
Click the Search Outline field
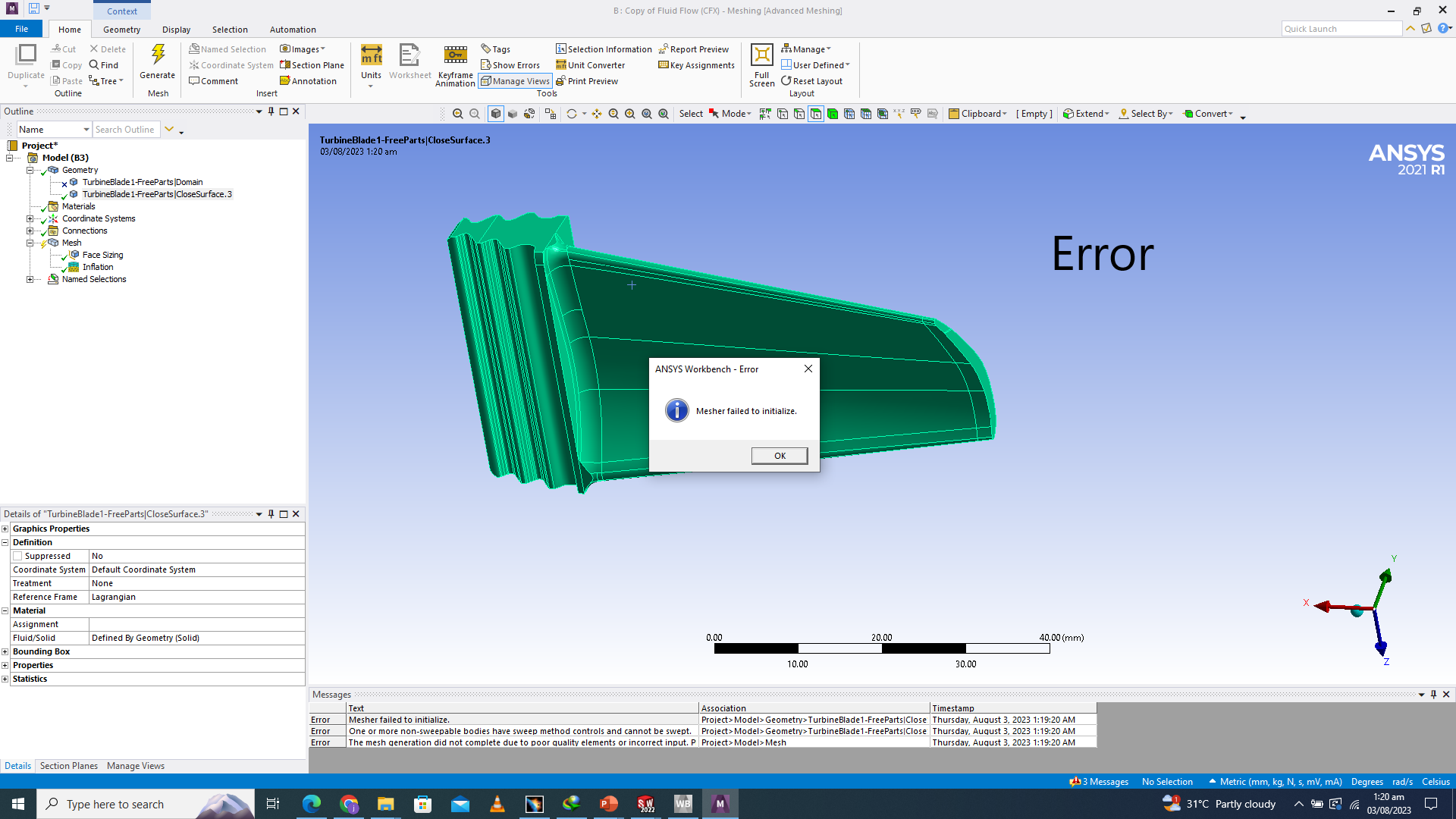tap(127, 130)
